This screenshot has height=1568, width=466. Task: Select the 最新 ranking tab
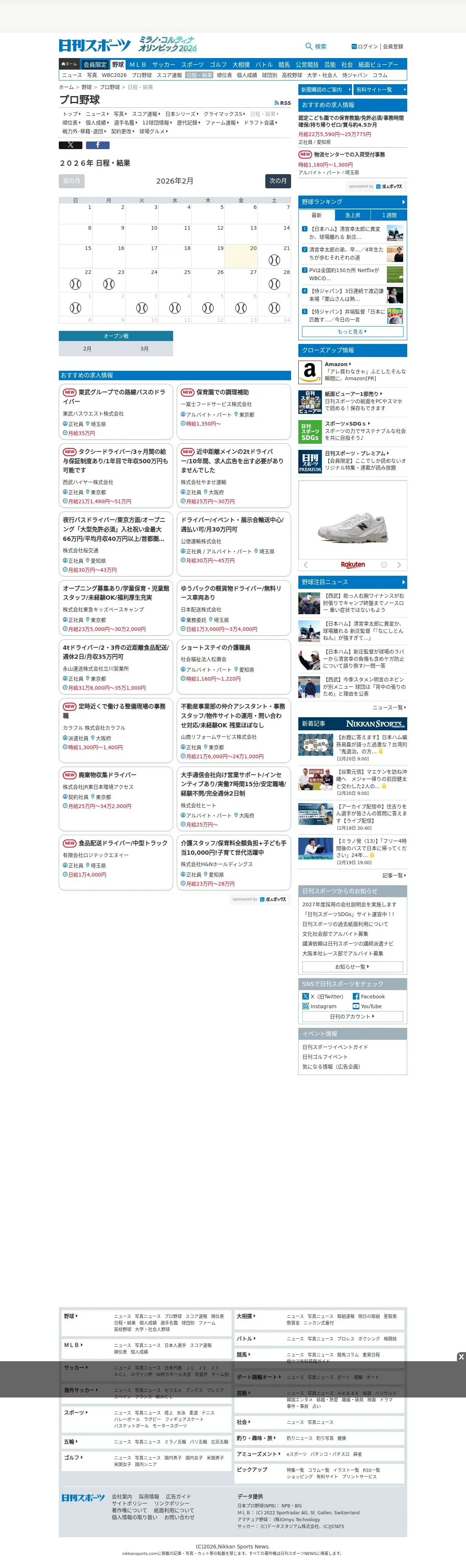[x=317, y=215]
